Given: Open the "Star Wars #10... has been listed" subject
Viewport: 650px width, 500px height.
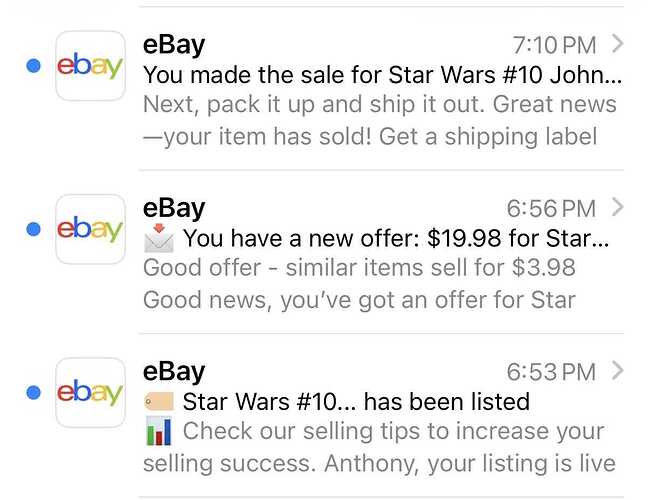Looking at the screenshot, I should click(x=356, y=402).
